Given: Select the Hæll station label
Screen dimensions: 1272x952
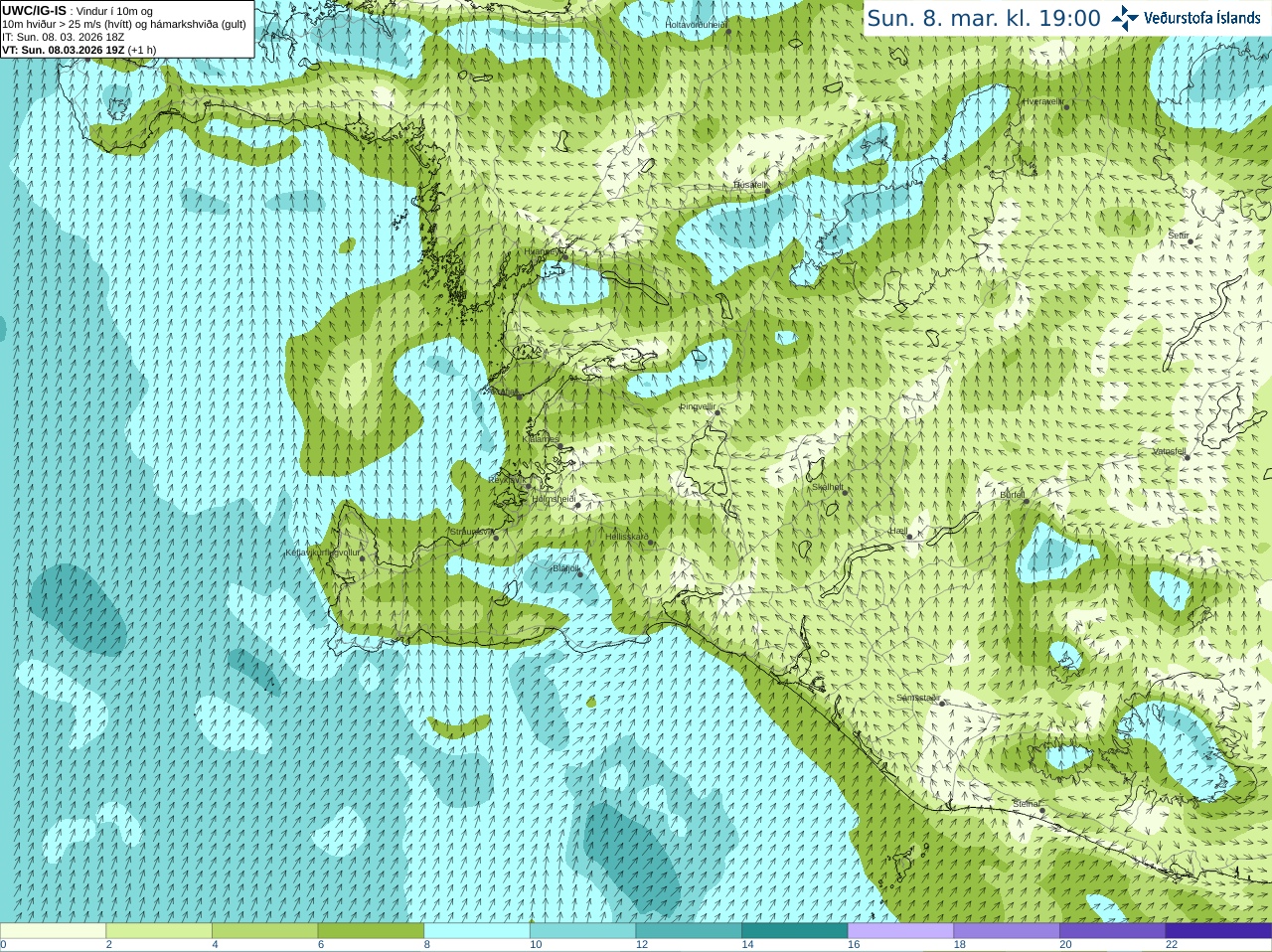Looking at the screenshot, I should click(898, 532).
